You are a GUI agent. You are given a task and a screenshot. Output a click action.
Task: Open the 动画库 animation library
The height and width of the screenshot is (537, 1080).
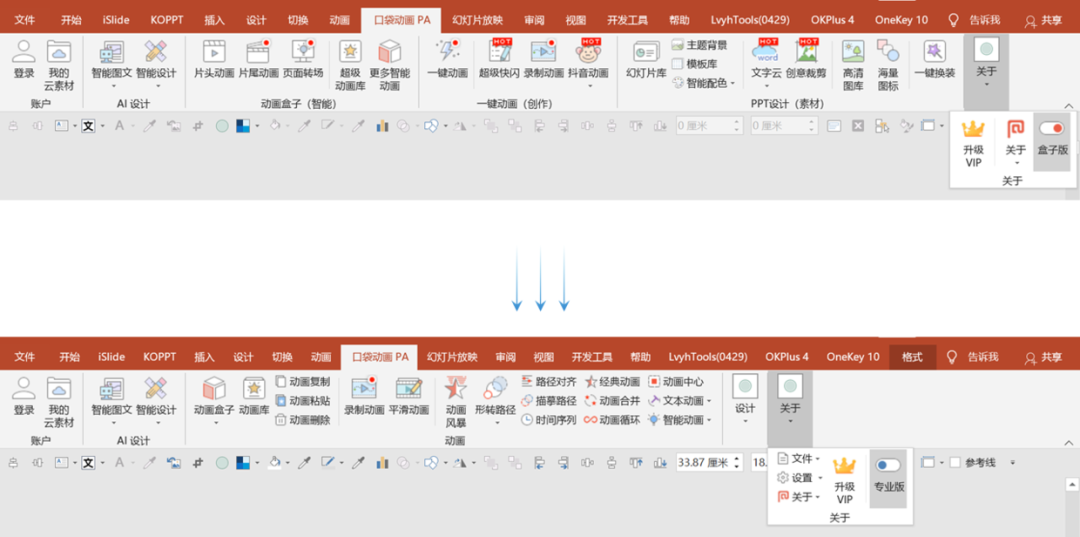pos(253,397)
